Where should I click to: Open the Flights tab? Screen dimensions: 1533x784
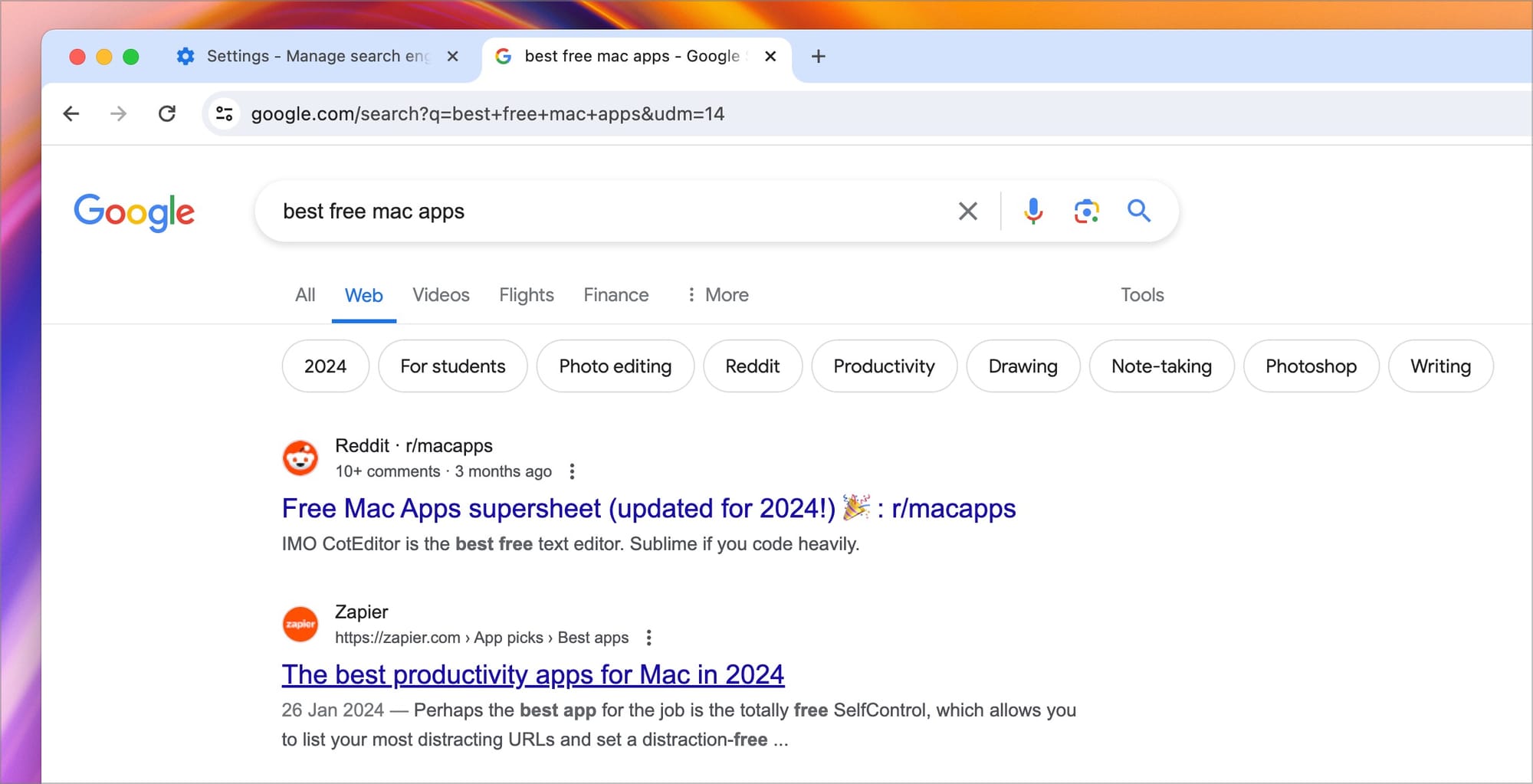pyautogui.click(x=527, y=295)
